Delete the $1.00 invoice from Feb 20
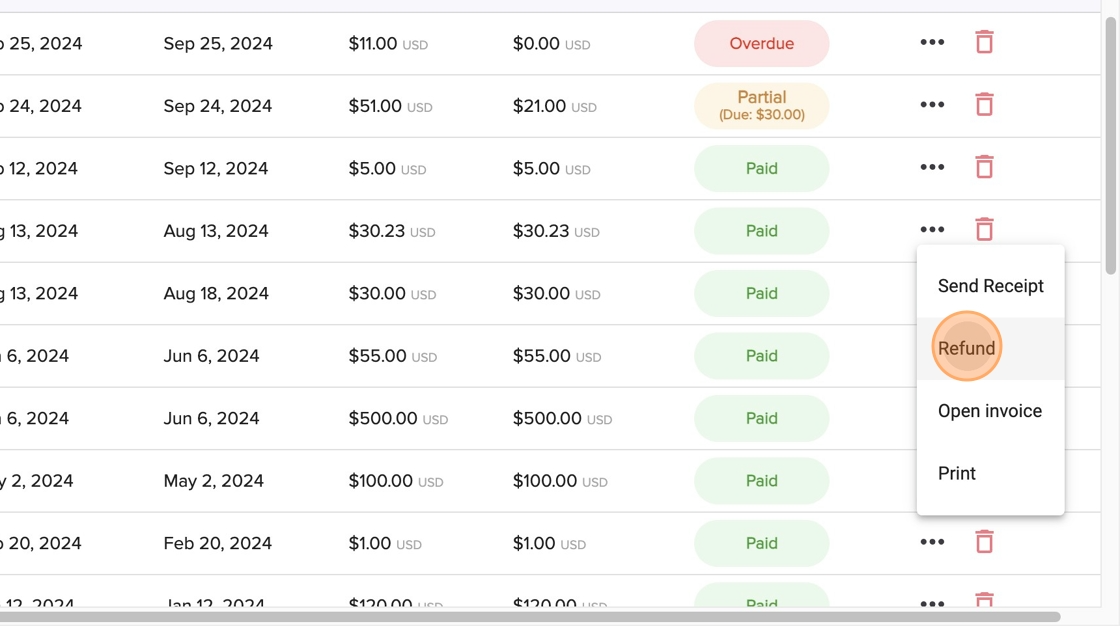This screenshot has height=626, width=1120. point(984,542)
